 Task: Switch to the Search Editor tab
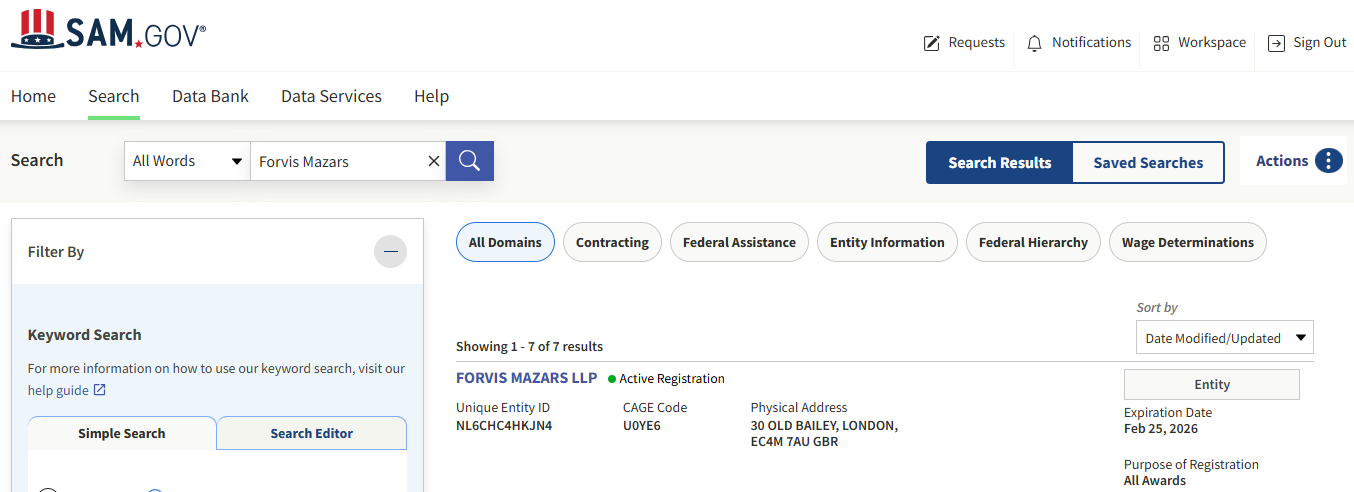(x=311, y=433)
